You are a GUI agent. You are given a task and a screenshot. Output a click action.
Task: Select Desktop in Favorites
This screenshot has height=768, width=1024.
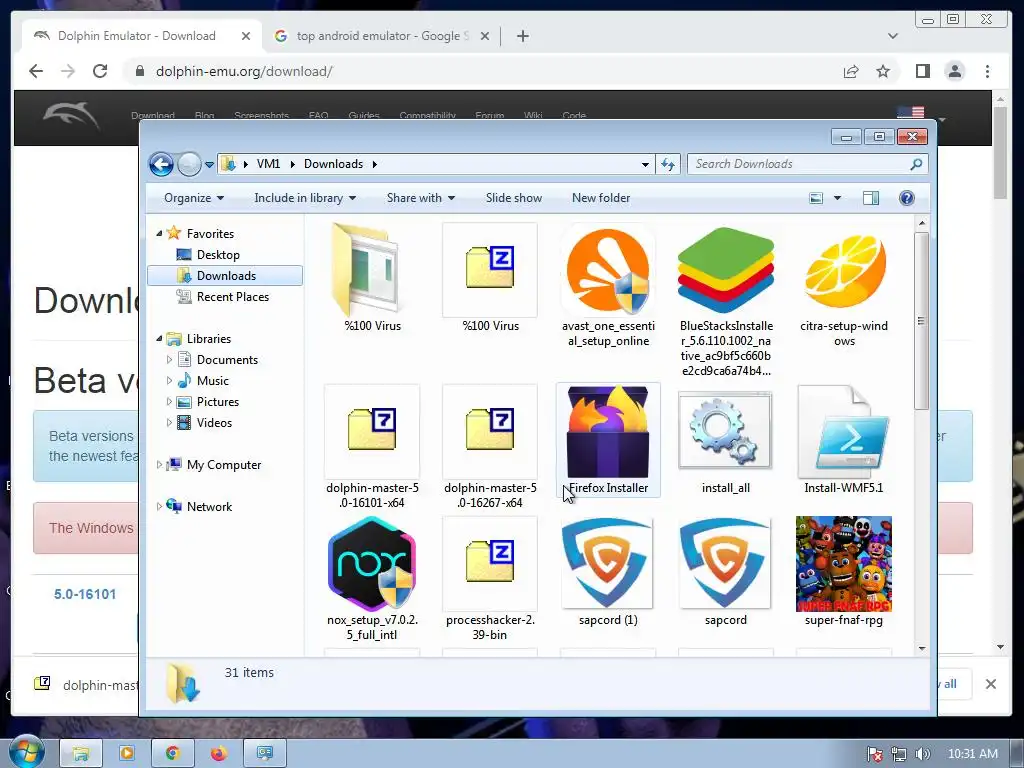(x=218, y=255)
